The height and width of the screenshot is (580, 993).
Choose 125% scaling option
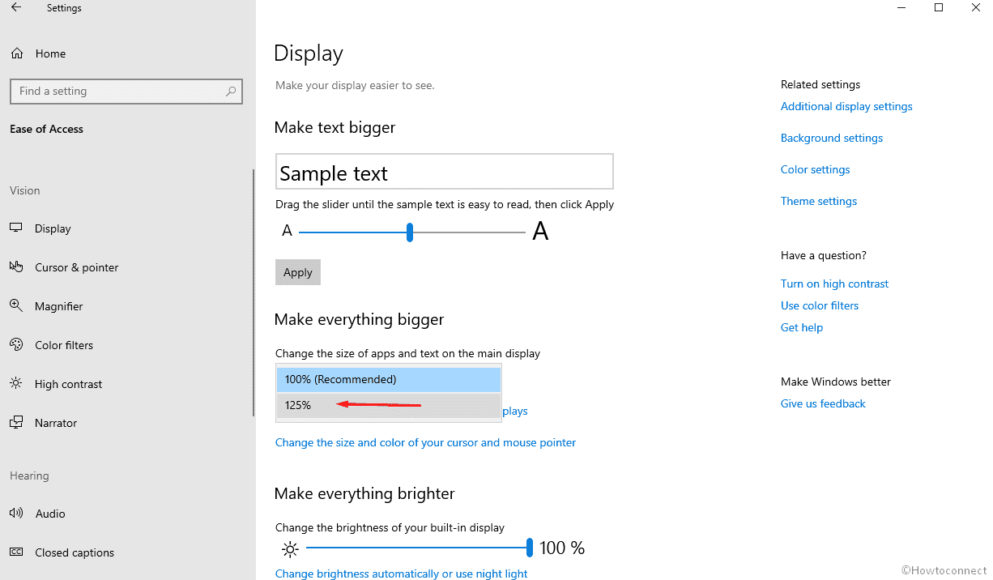tap(388, 405)
